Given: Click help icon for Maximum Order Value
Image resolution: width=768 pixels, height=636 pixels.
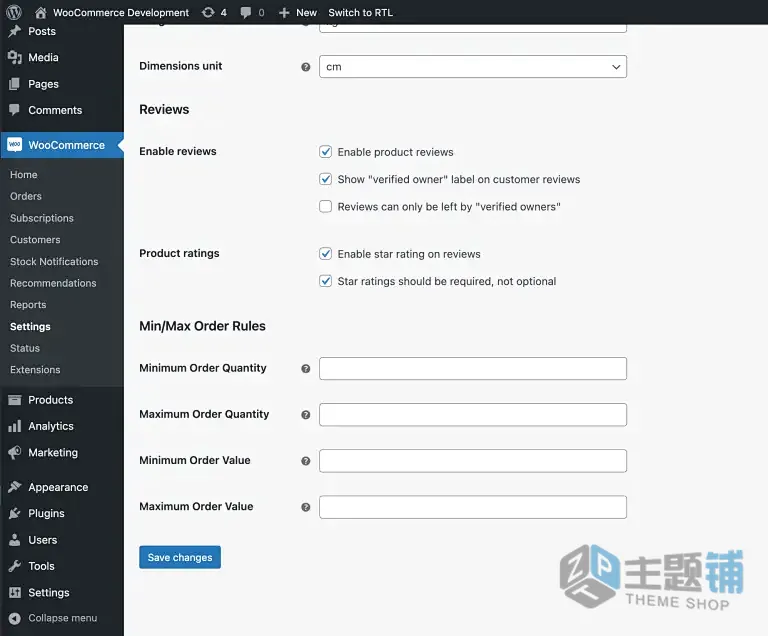Looking at the screenshot, I should [x=306, y=507].
